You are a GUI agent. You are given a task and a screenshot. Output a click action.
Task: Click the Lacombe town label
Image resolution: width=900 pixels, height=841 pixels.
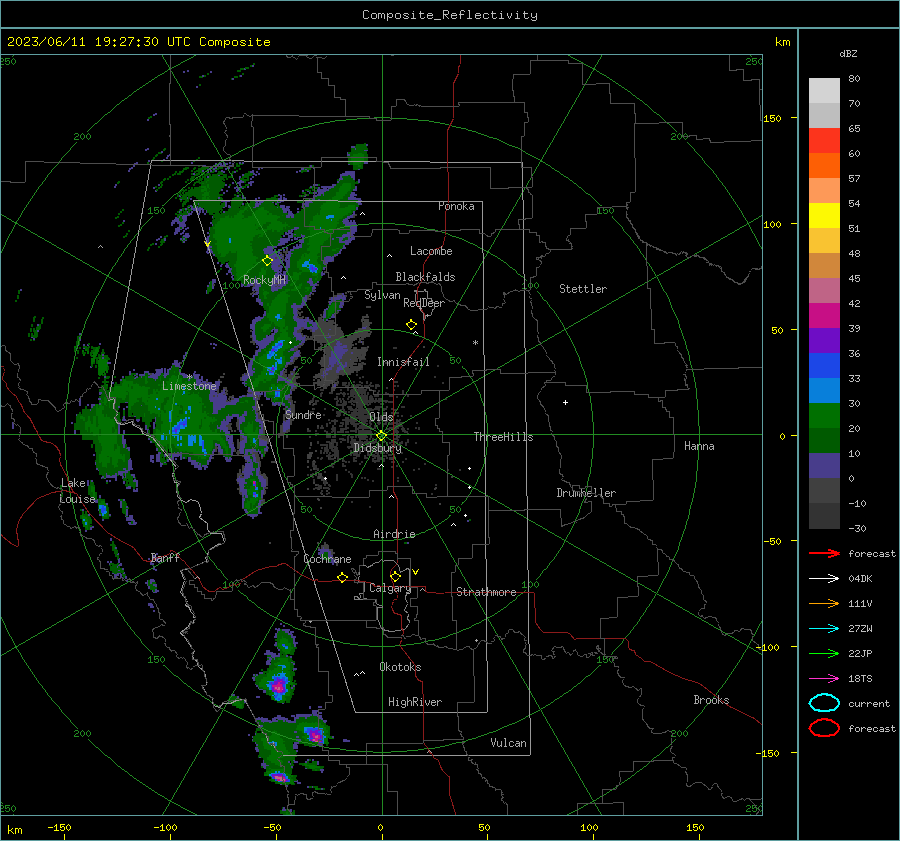431,251
